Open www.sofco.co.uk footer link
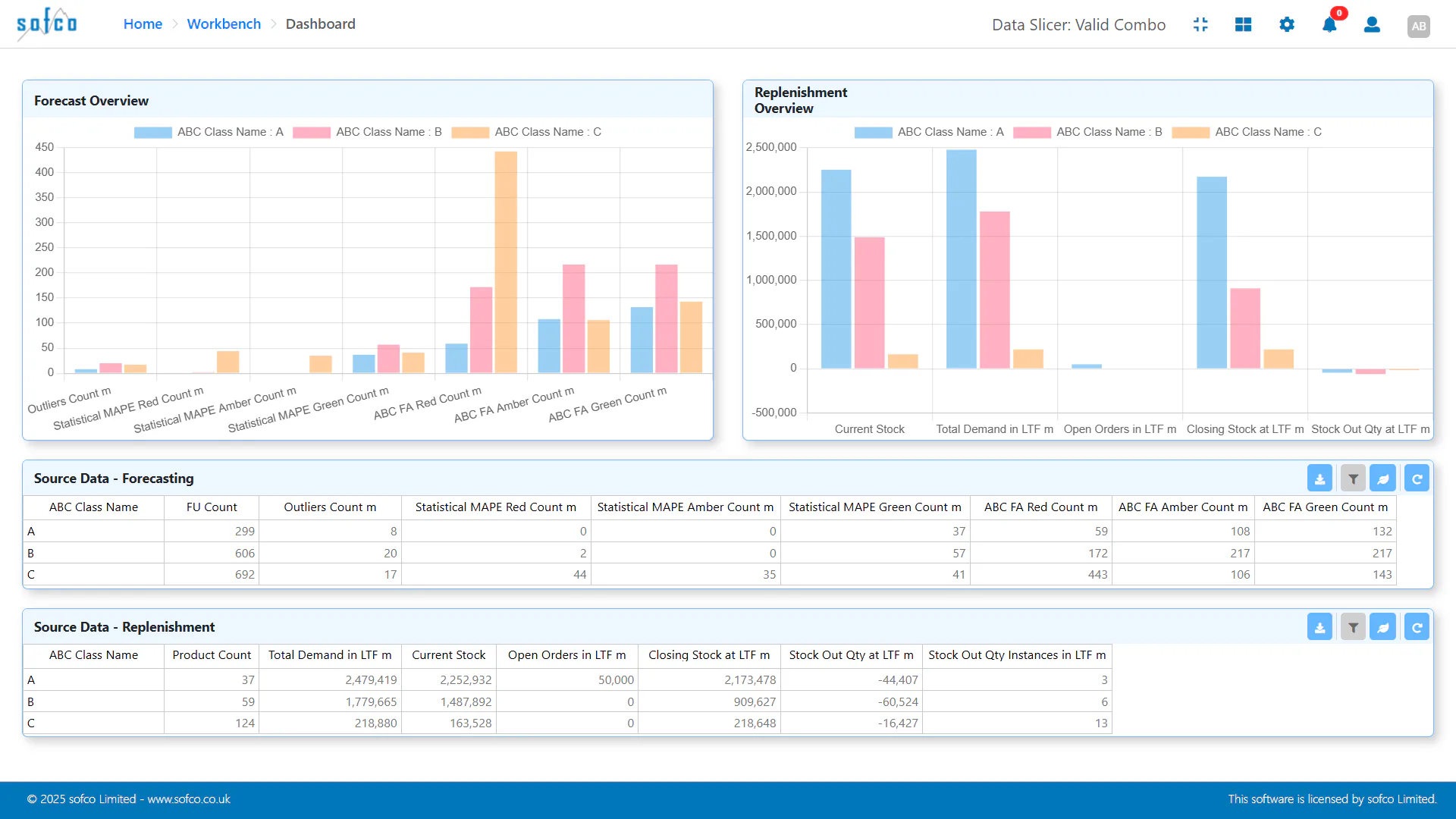 189,799
